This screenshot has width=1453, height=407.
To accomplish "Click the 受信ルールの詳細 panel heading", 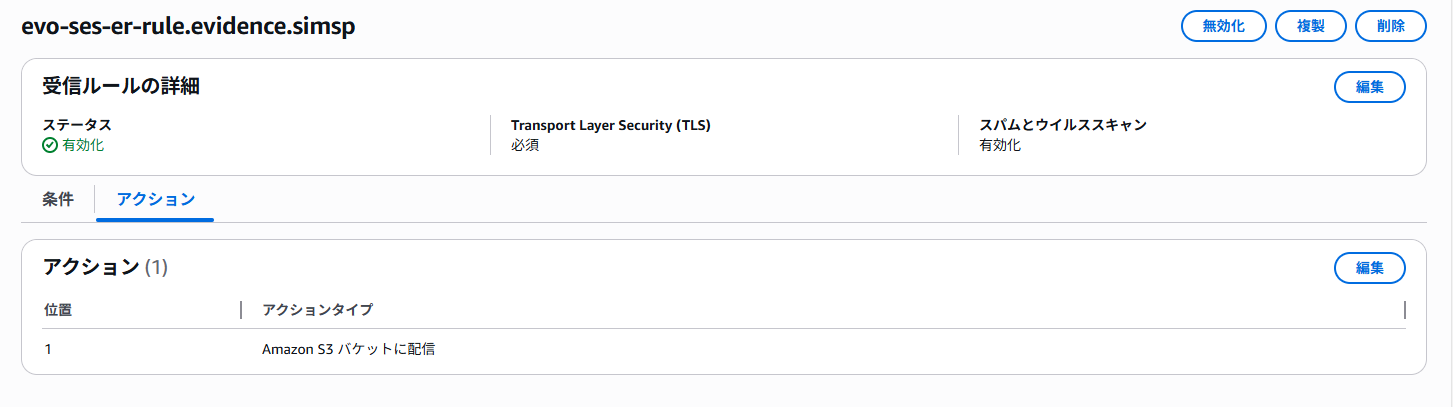I will (121, 86).
